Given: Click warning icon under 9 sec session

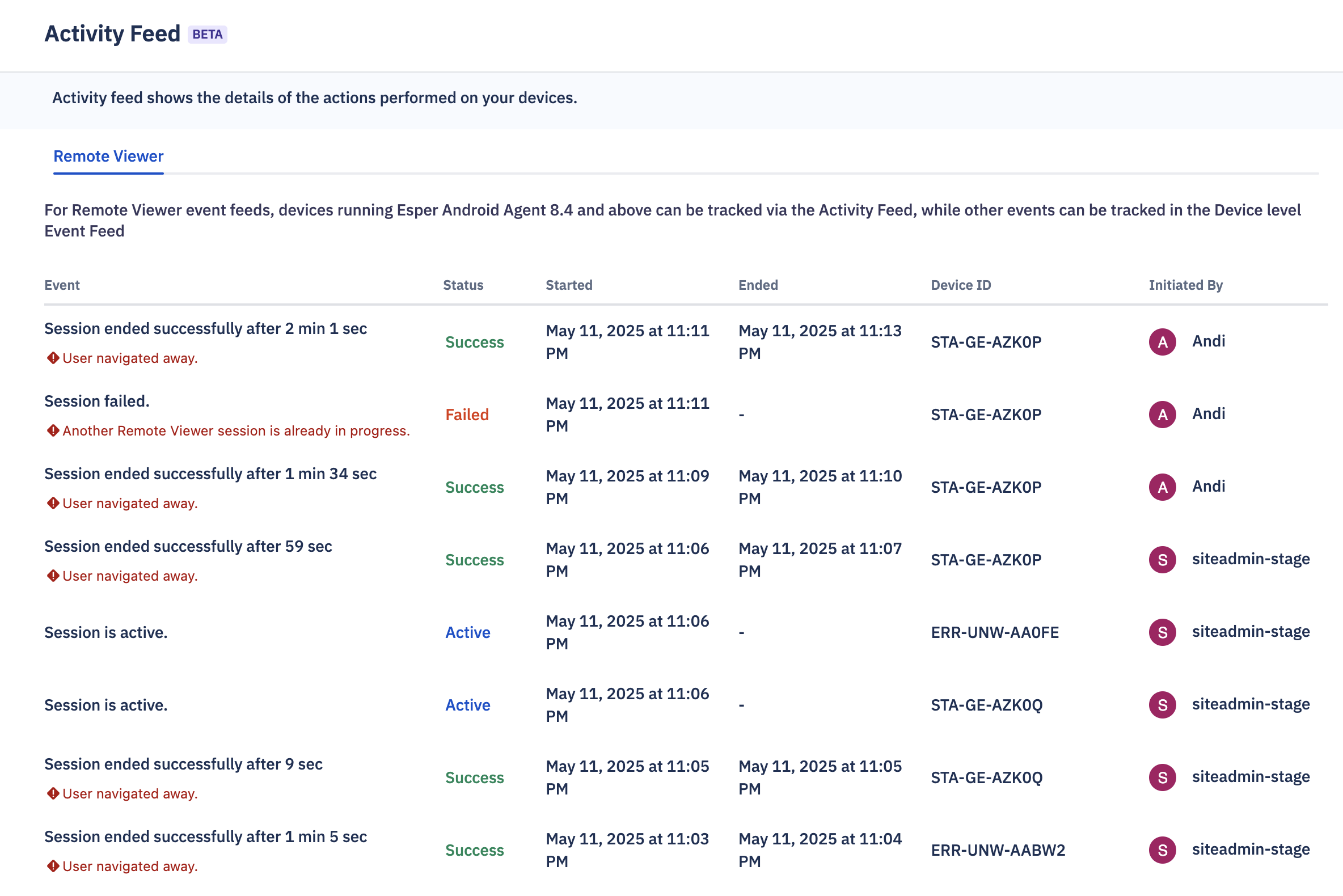Looking at the screenshot, I should (53, 793).
